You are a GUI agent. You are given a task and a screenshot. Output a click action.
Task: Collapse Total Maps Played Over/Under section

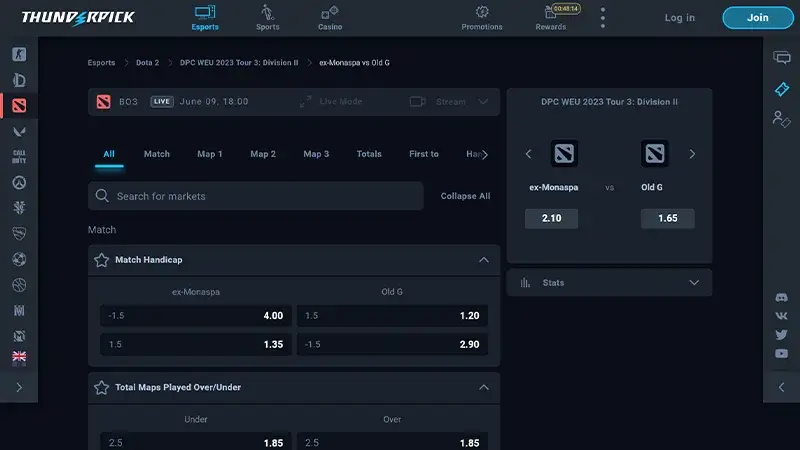point(484,388)
